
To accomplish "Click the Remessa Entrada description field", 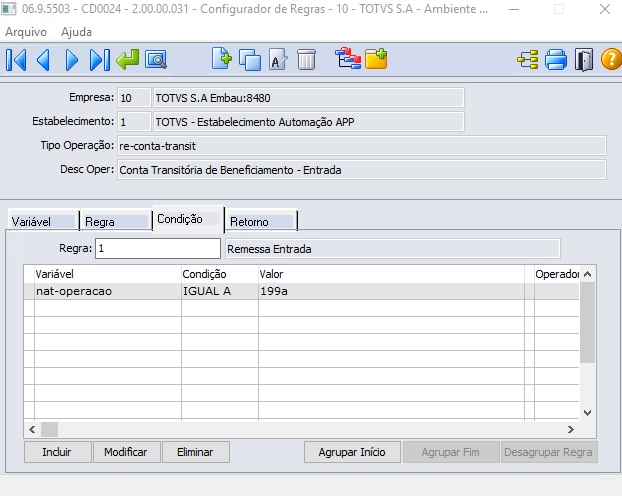I will [393, 249].
